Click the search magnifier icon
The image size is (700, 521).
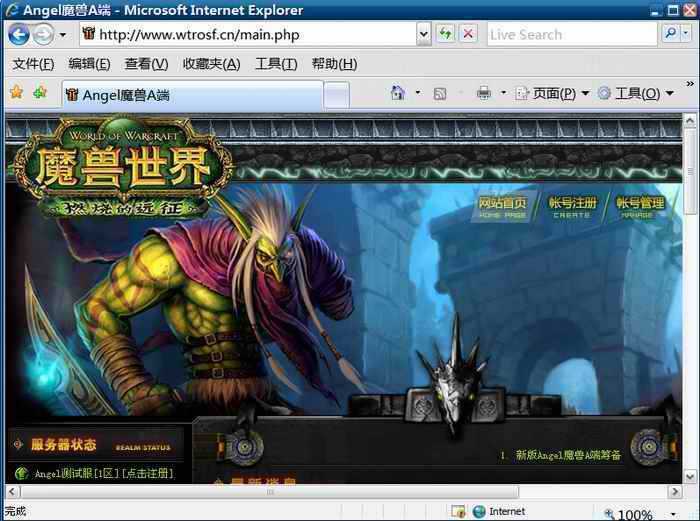pos(671,34)
